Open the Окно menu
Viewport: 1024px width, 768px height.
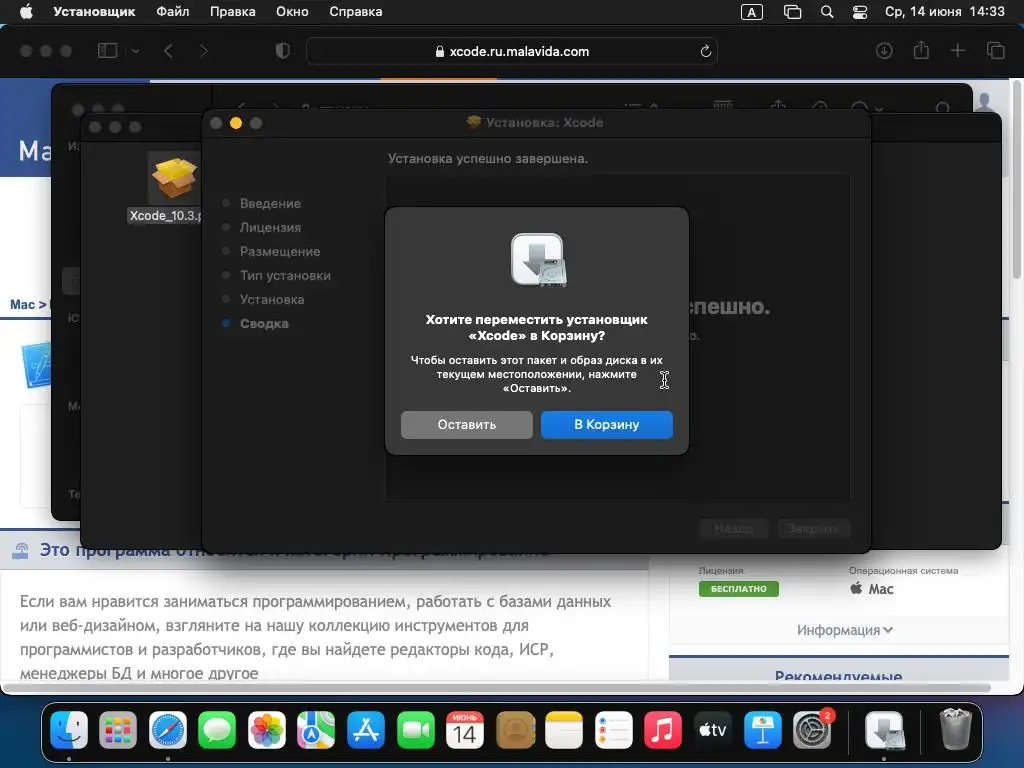point(292,12)
